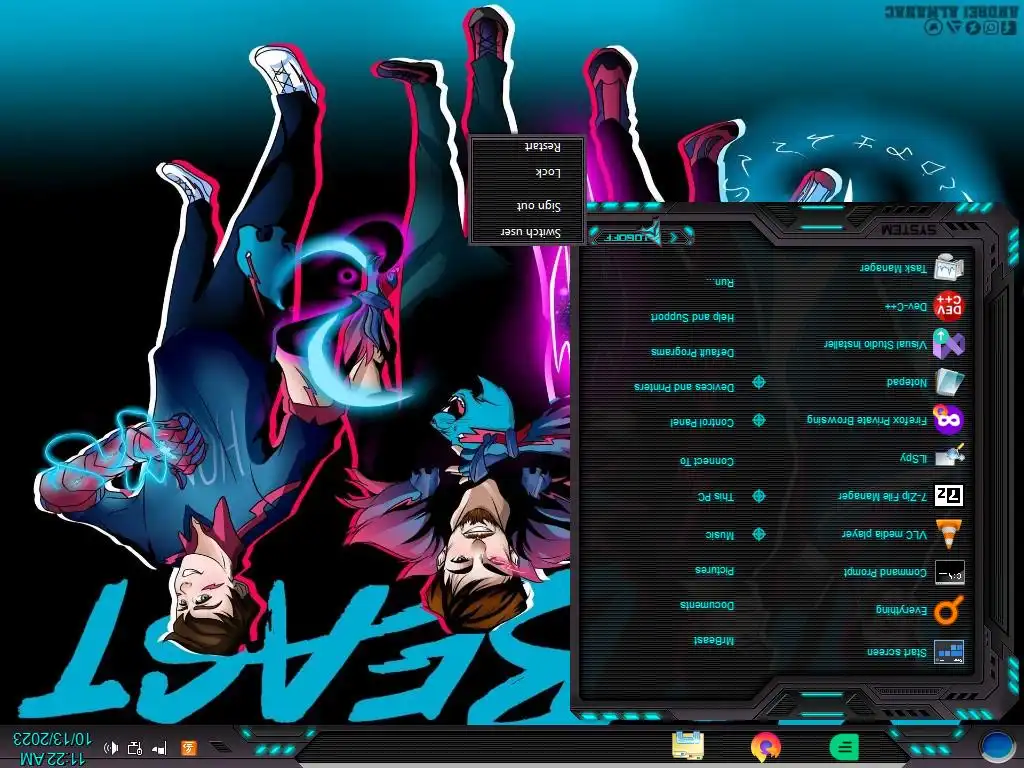Open the Visual Studio Installer icon
This screenshot has width=1024, height=768.
pos(948,344)
